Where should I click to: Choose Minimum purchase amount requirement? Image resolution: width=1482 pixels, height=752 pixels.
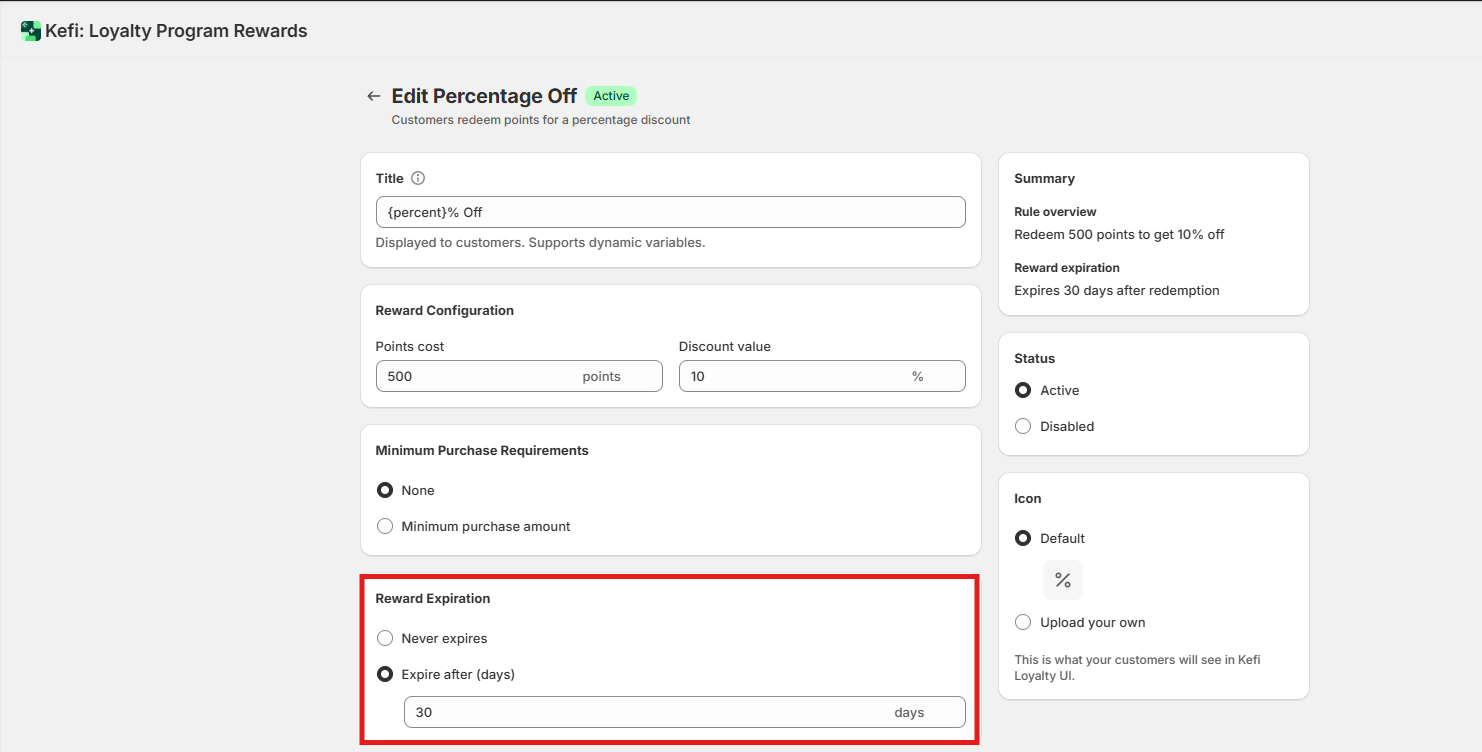385,526
